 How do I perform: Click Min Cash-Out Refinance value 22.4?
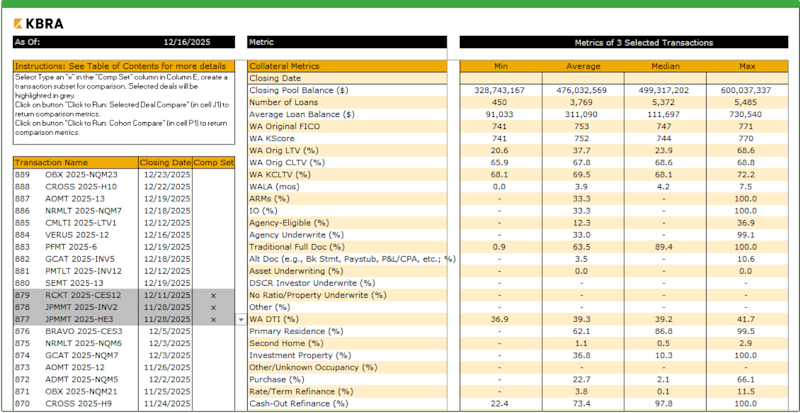coord(501,404)
